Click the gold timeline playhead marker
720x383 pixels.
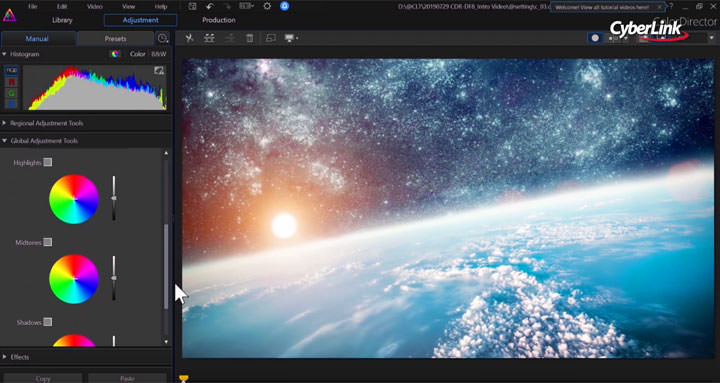[x=184, y=378]
